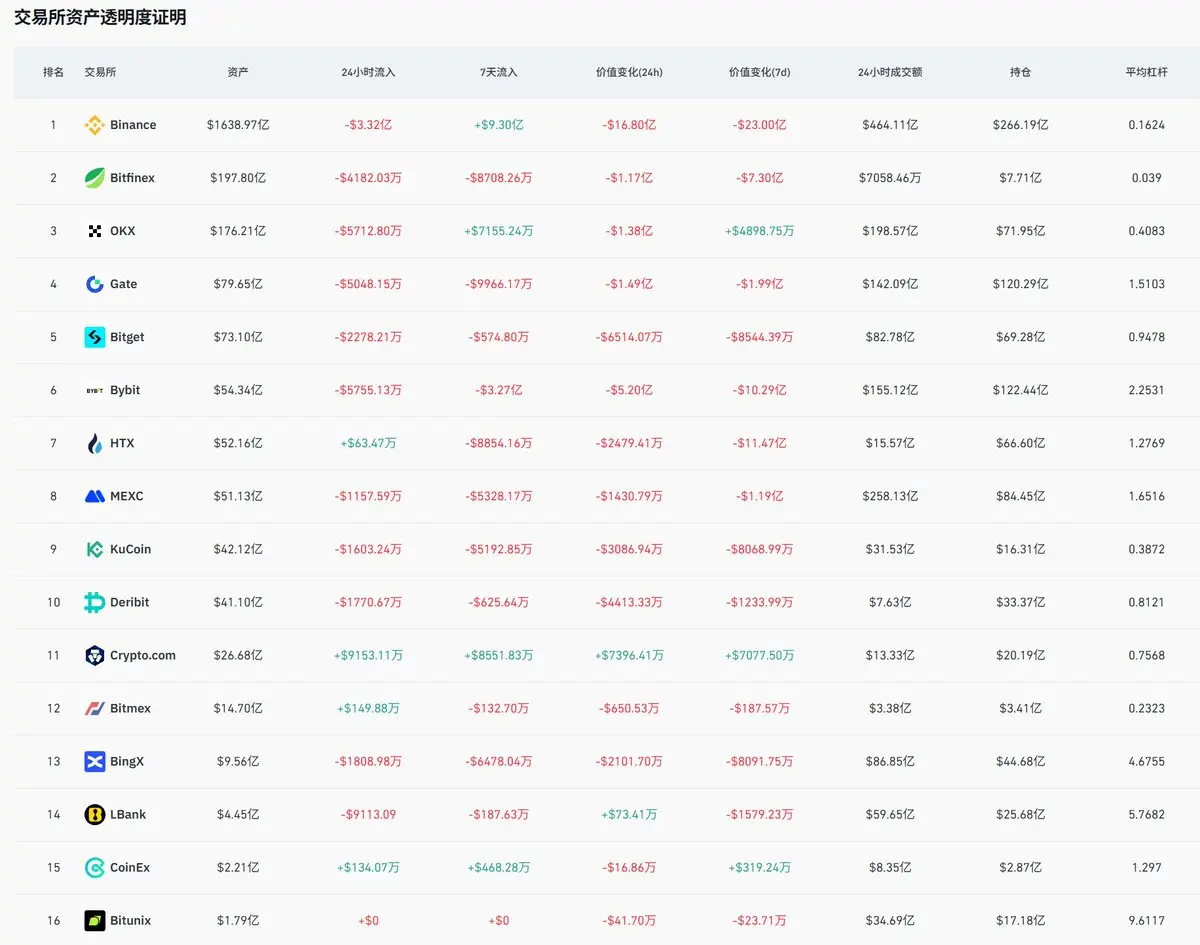Select Deribit 24h value change -$4413.33万
The image size is (1200, 945).
[629, 602]
